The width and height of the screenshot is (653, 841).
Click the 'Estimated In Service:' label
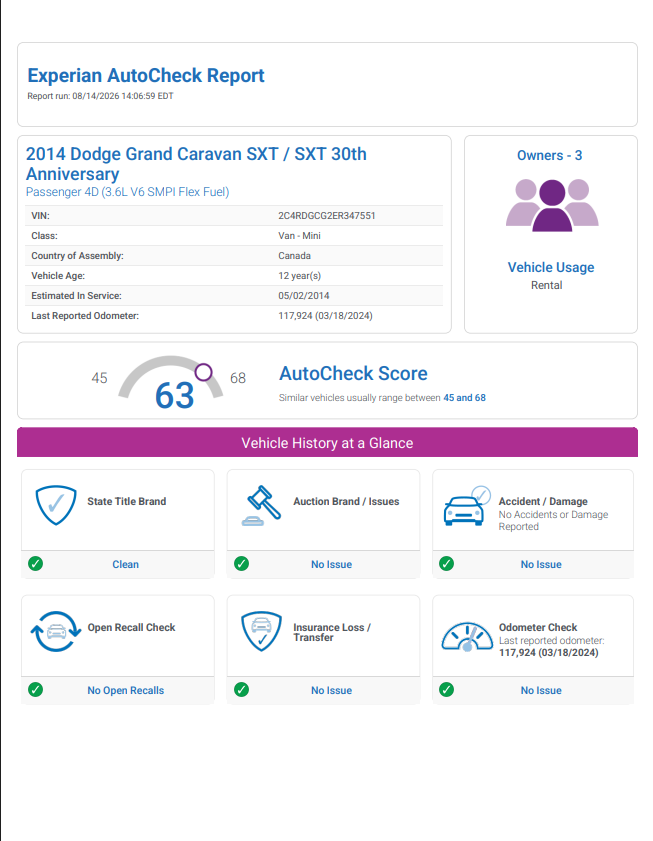[76, 296]
